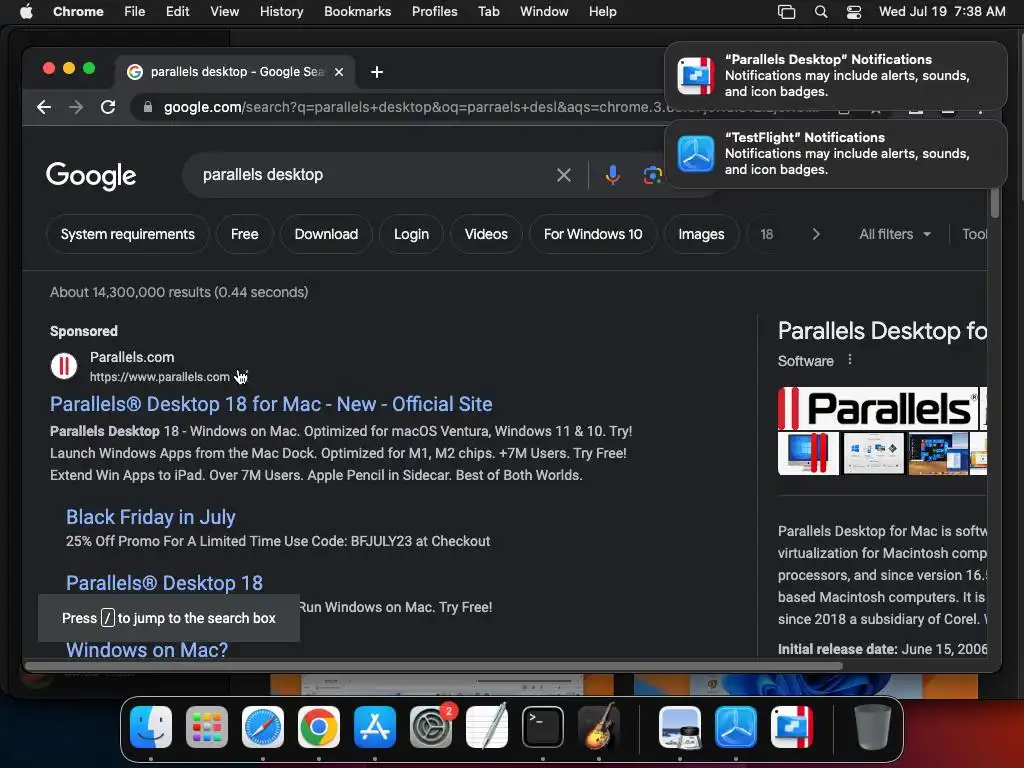Show more filter chips with right chevron
The width and height of the screenshot is (1024, 768).
[x=816, y=234]
